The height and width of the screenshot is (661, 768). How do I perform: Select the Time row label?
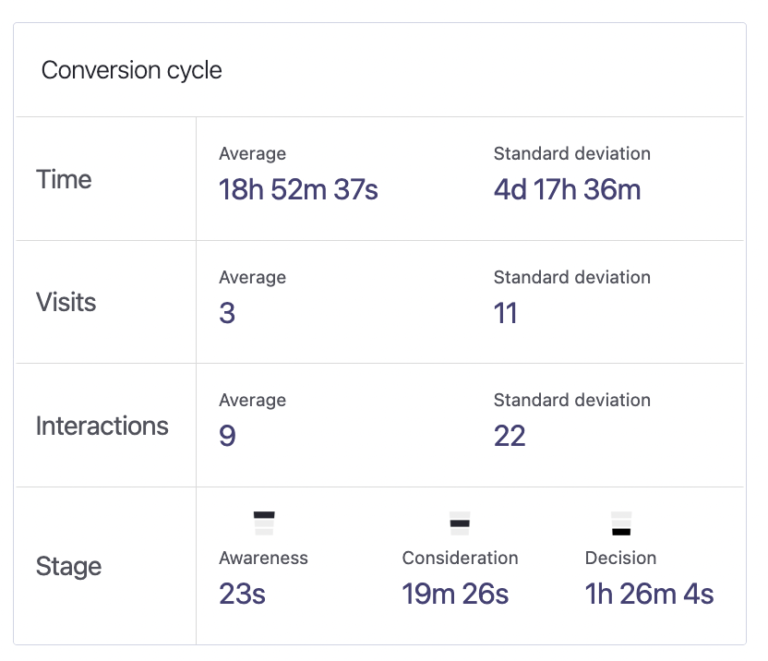(x=64, y=179)
